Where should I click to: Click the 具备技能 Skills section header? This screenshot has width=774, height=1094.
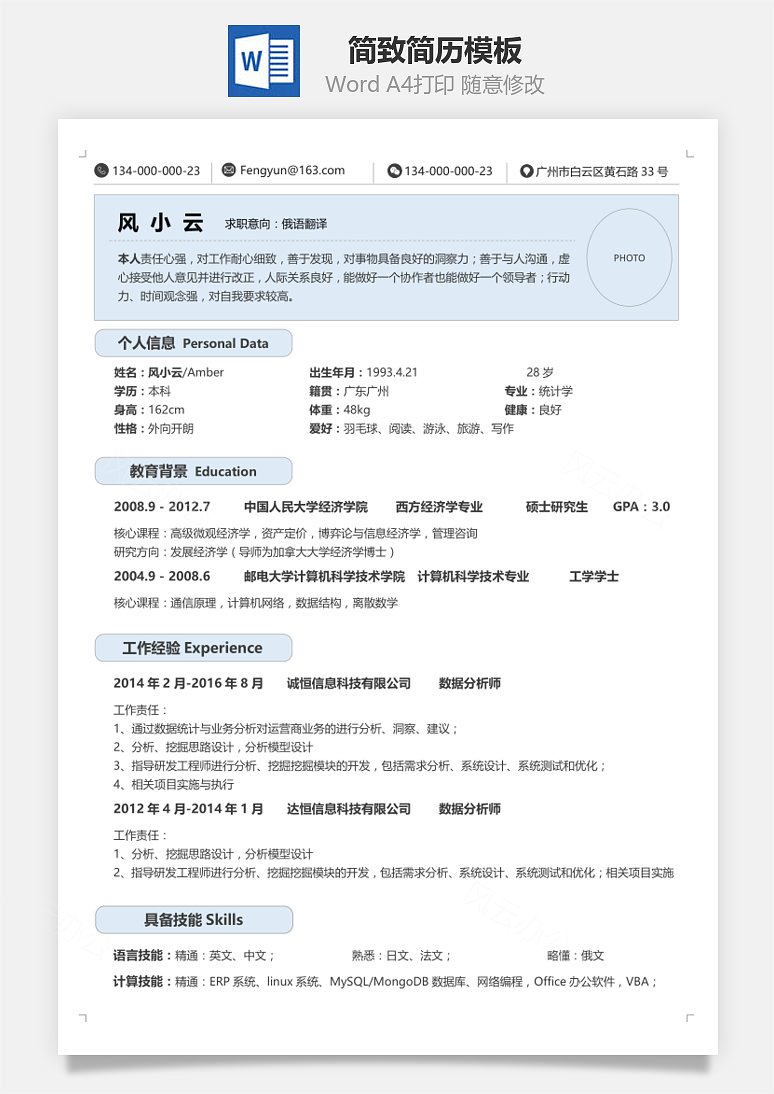(194, 920)
